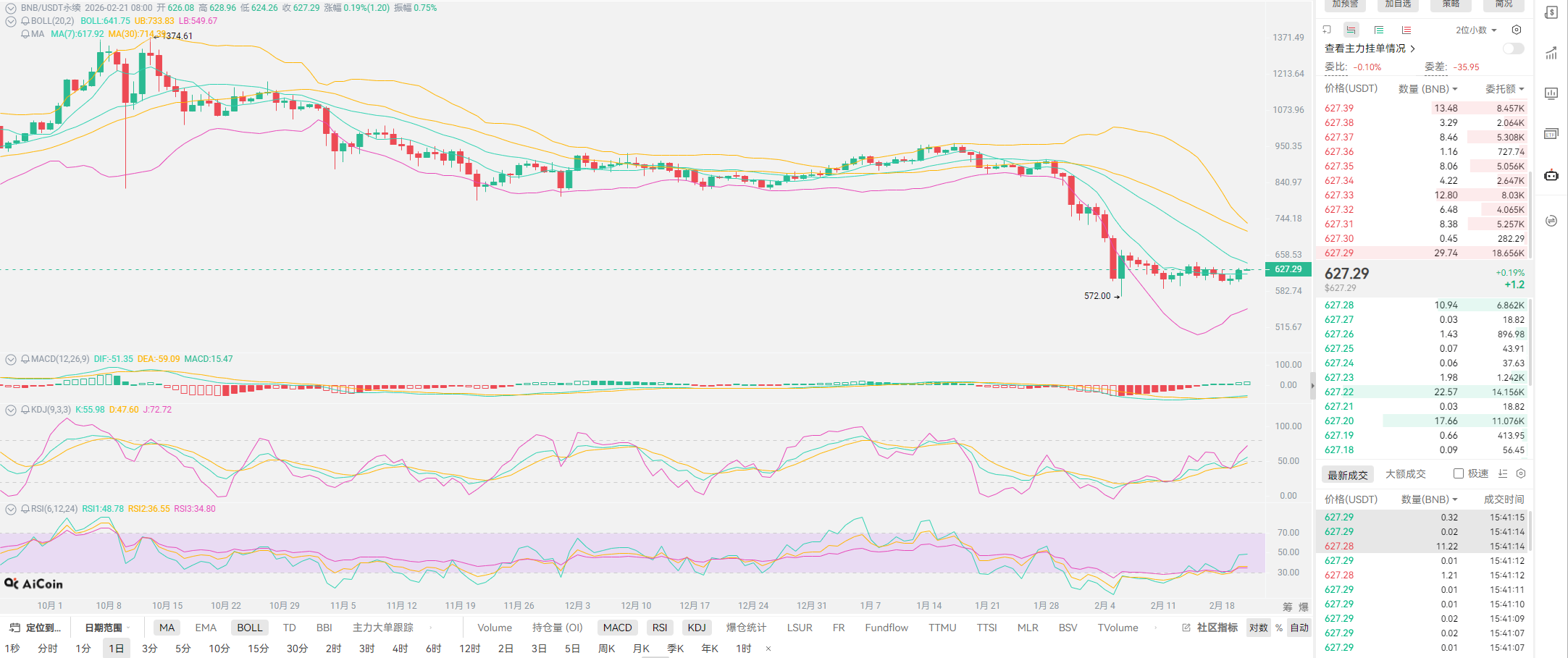
Task: Open the 委托额 column dropdown
Action: click(x=1504, y=88)
